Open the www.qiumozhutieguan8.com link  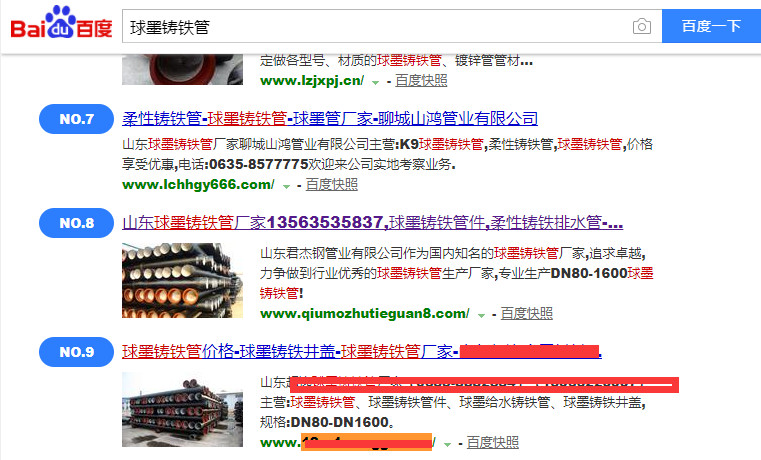click(x=365, y=313)
